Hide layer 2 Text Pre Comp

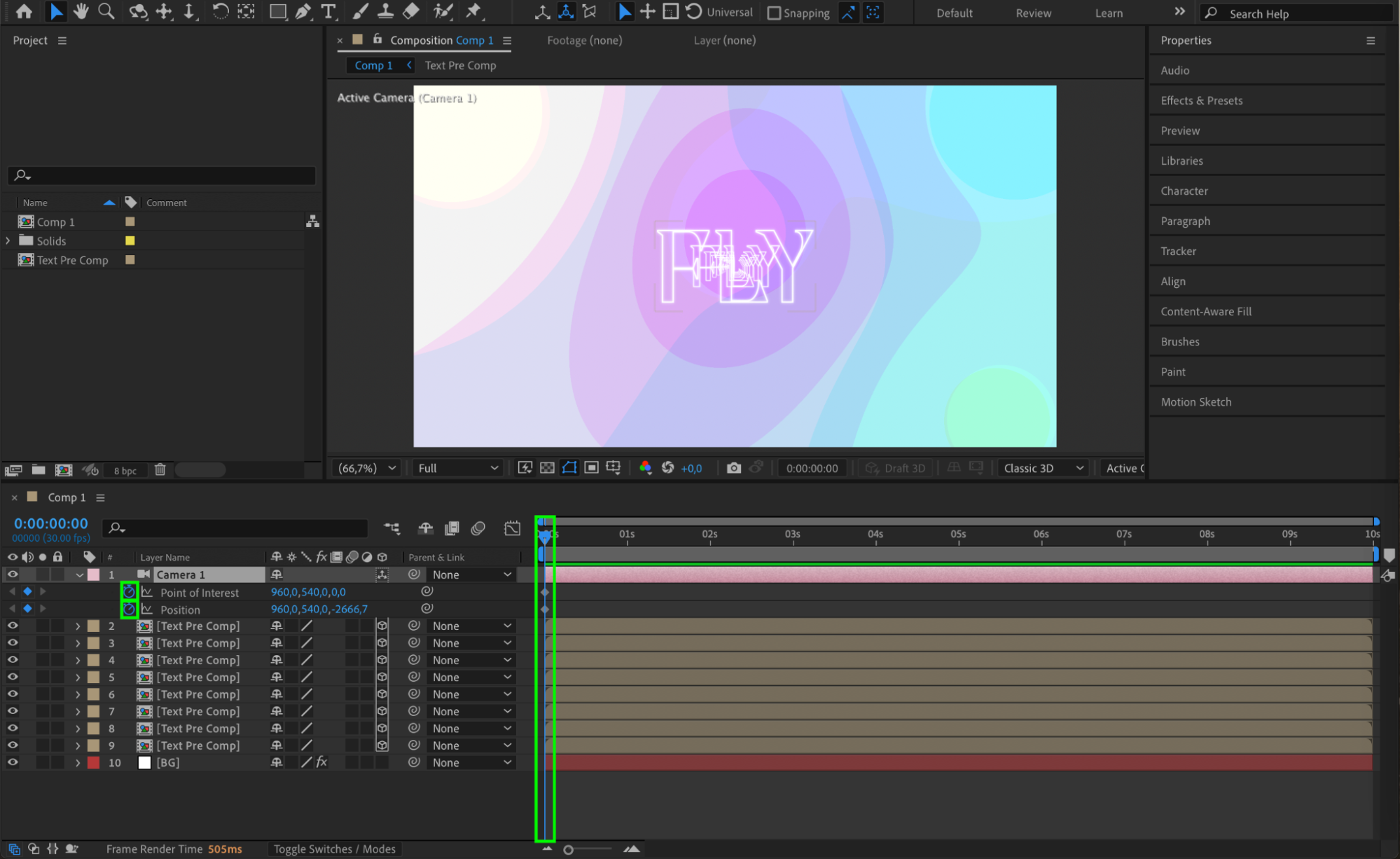[13, 626]
